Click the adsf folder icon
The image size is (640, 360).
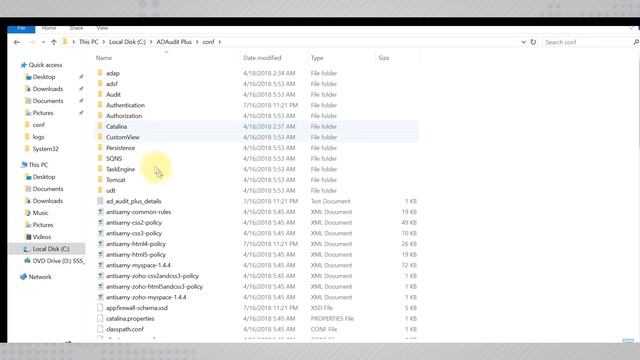(100, 84)
